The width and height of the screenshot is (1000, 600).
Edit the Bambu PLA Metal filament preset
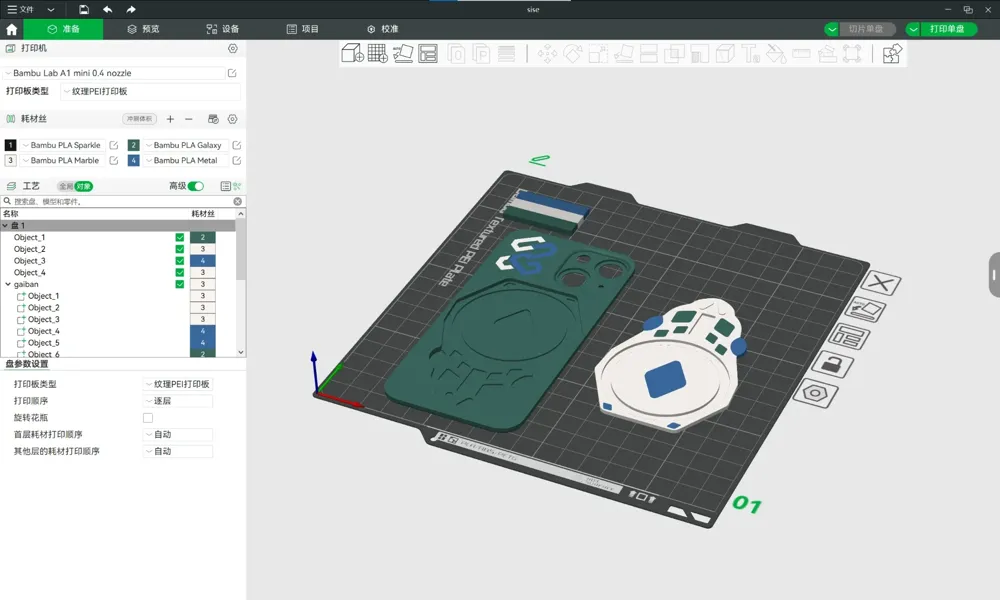coord(237,161)
